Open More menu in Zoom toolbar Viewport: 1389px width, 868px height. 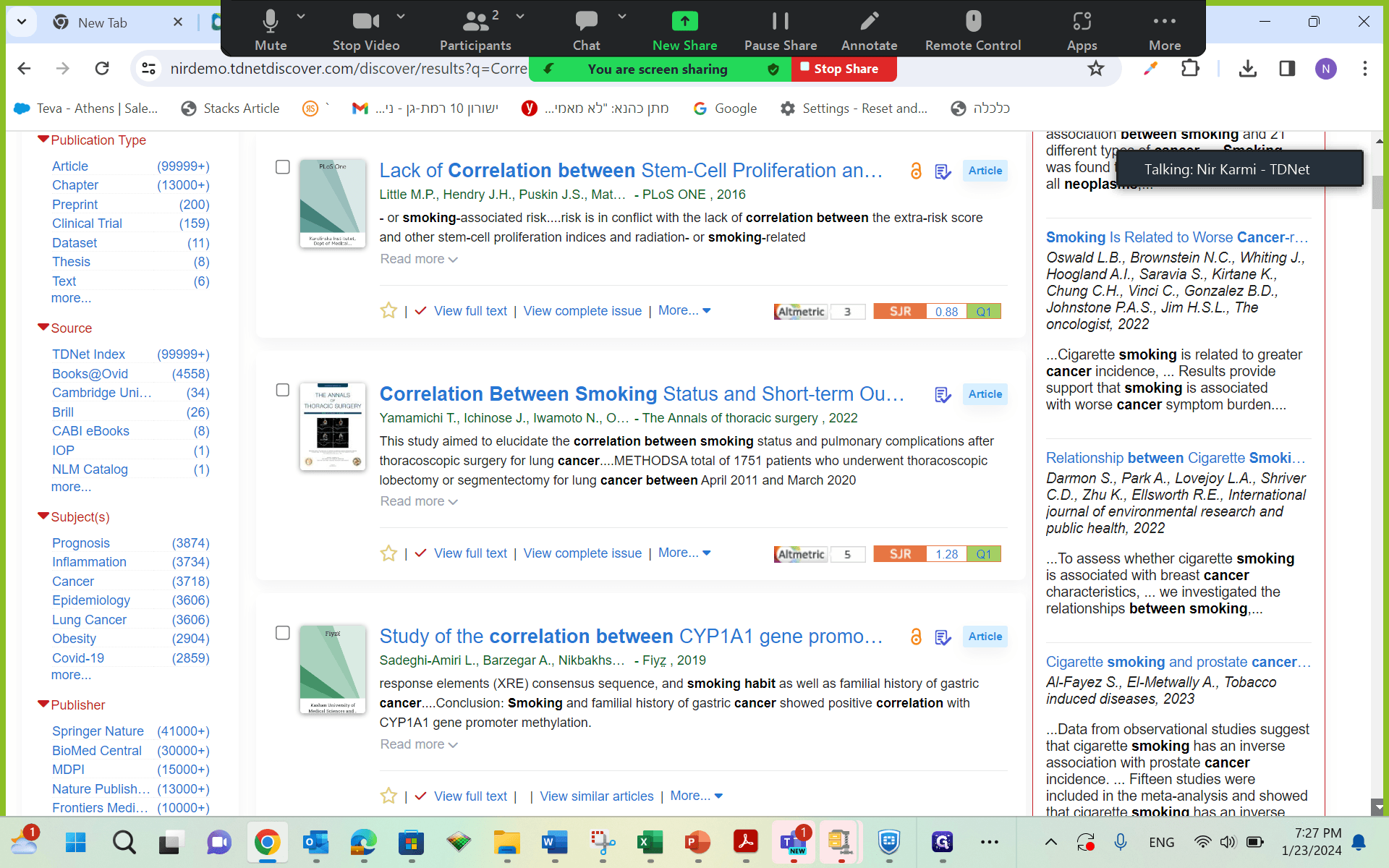(x=1164, y=31)
